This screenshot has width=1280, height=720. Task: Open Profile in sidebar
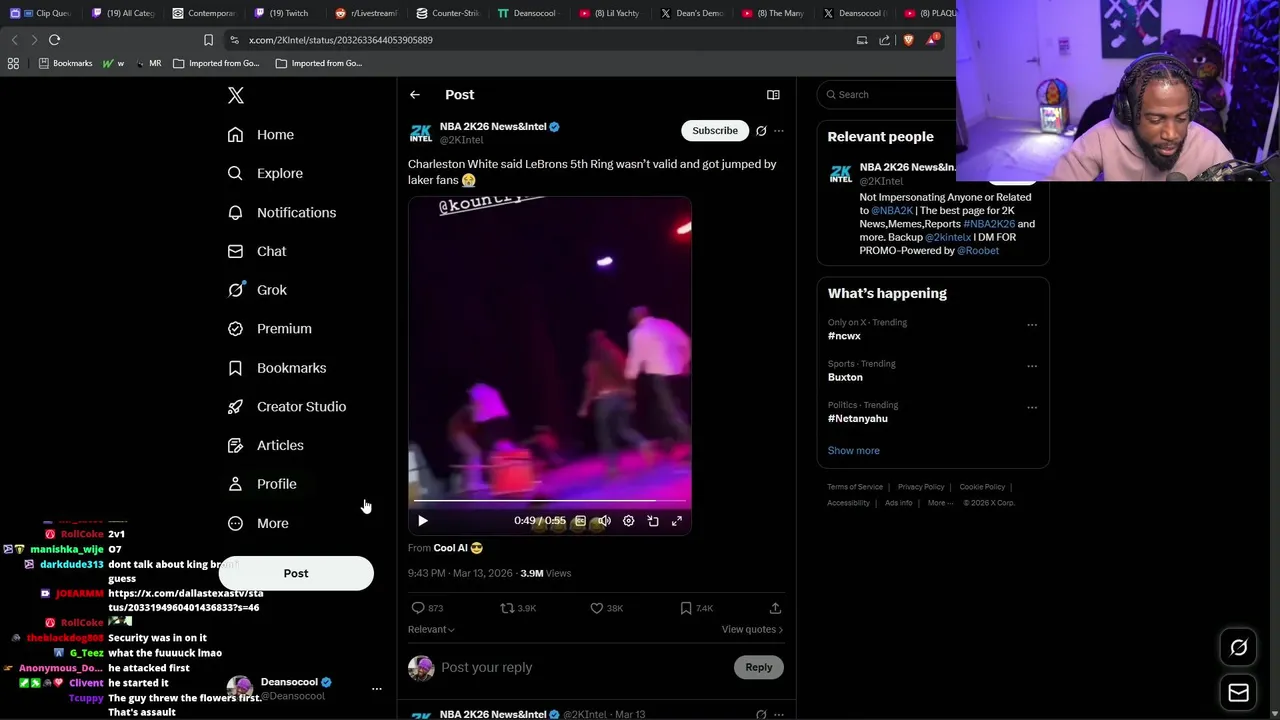click(x=262, y=484)
